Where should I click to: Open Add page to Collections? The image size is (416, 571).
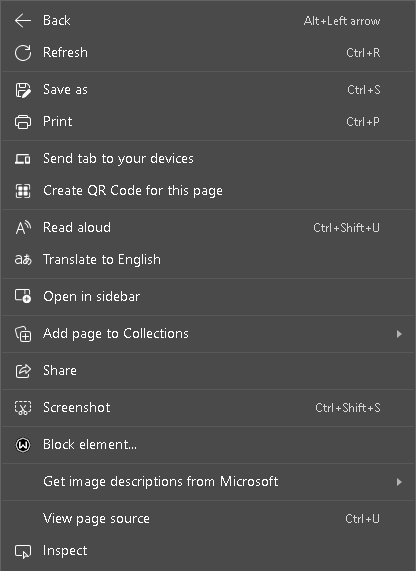[208, 334]
